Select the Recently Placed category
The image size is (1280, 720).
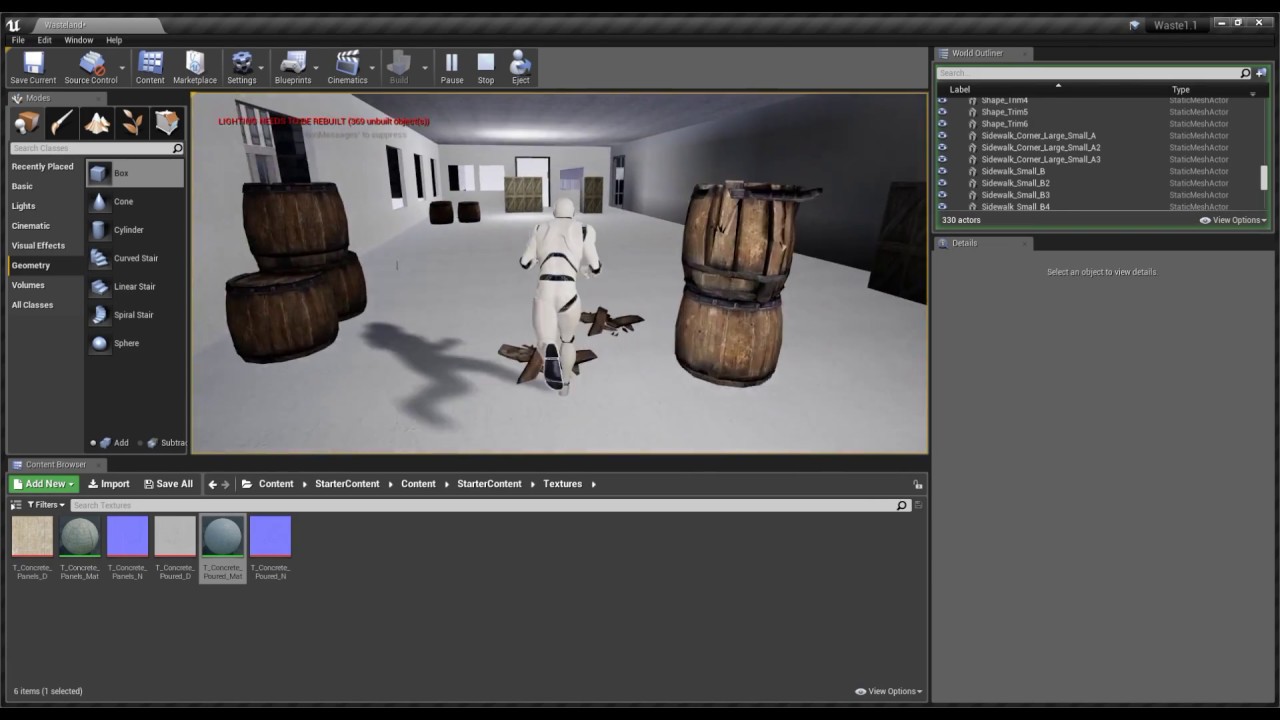43,167
